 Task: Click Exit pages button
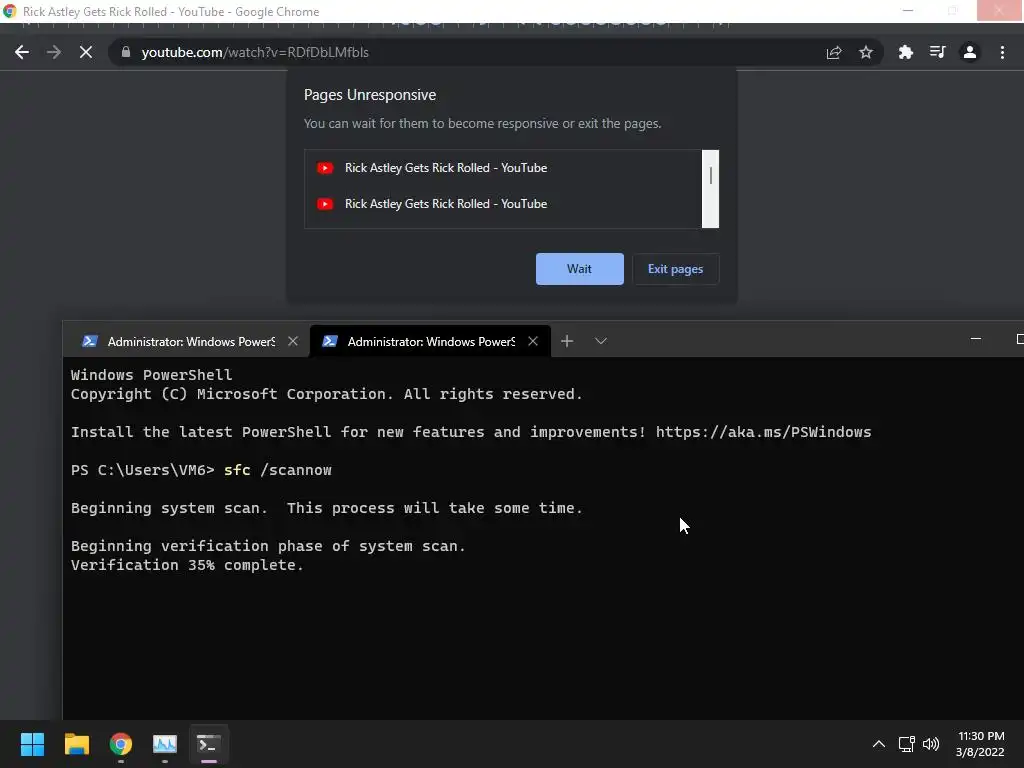point(675,269)
